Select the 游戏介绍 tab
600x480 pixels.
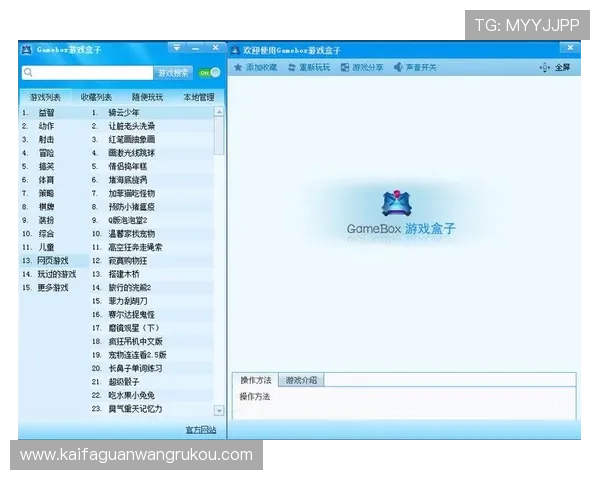point(301,380)
